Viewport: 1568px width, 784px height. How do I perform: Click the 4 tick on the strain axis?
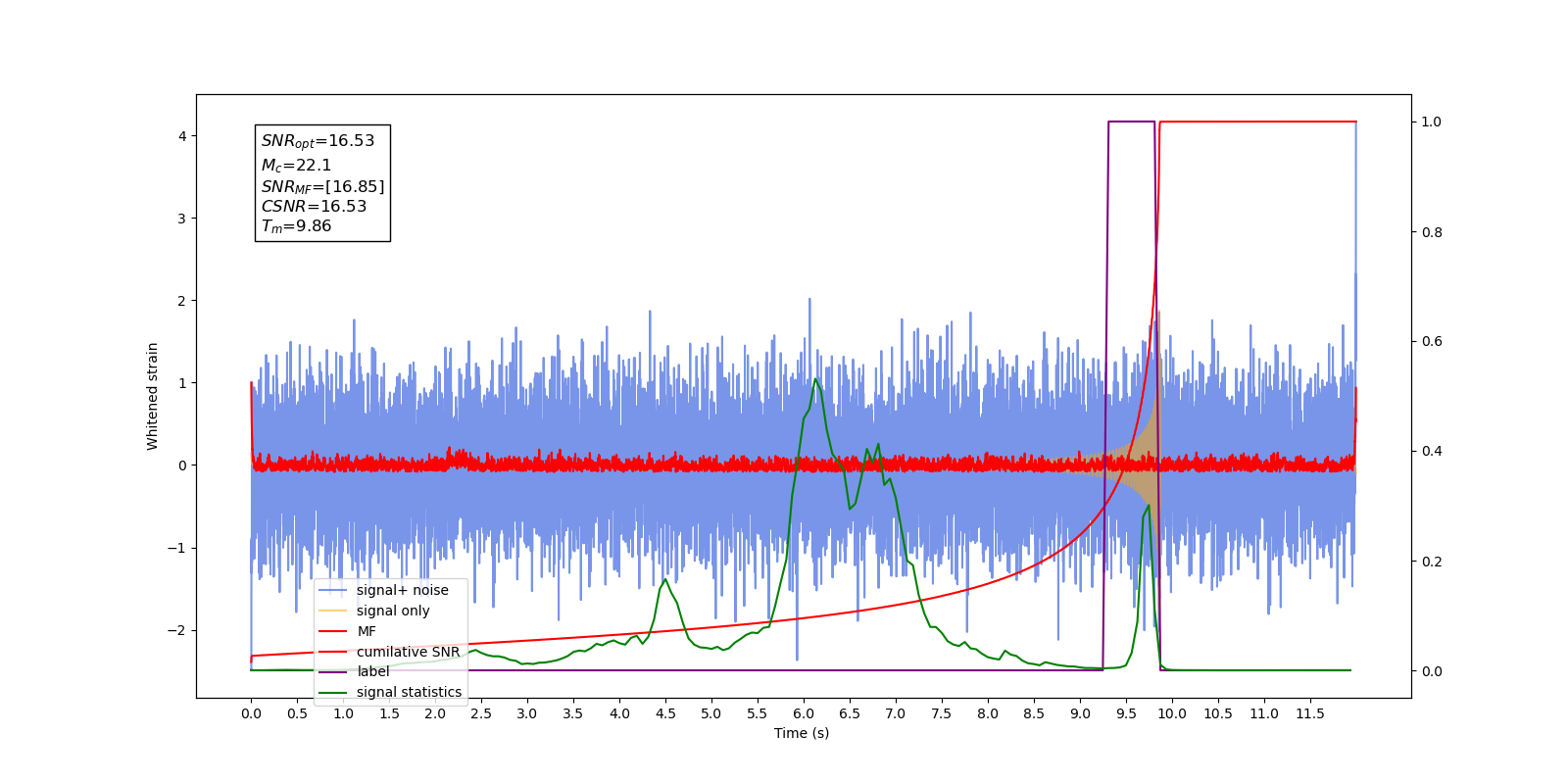point(182,136)
